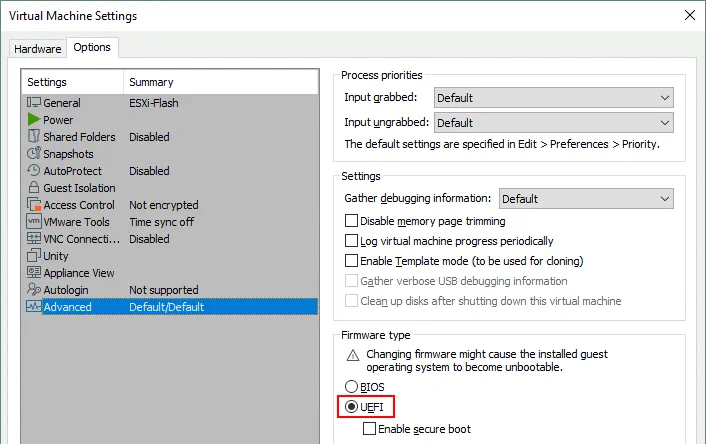The height and width of the screenshot is (444, 706).
Task: Click the Options tab
Action: [x=92, y=48]
